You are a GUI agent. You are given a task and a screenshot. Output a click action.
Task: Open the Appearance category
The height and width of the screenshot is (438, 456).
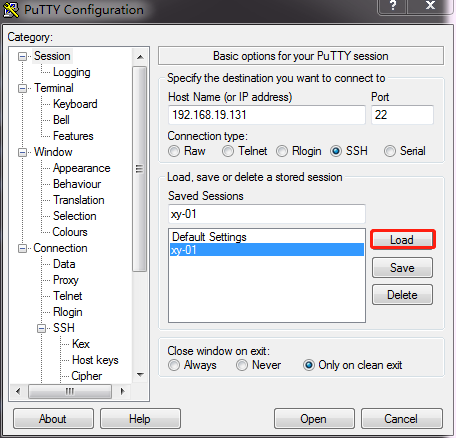tap(81, 168)
